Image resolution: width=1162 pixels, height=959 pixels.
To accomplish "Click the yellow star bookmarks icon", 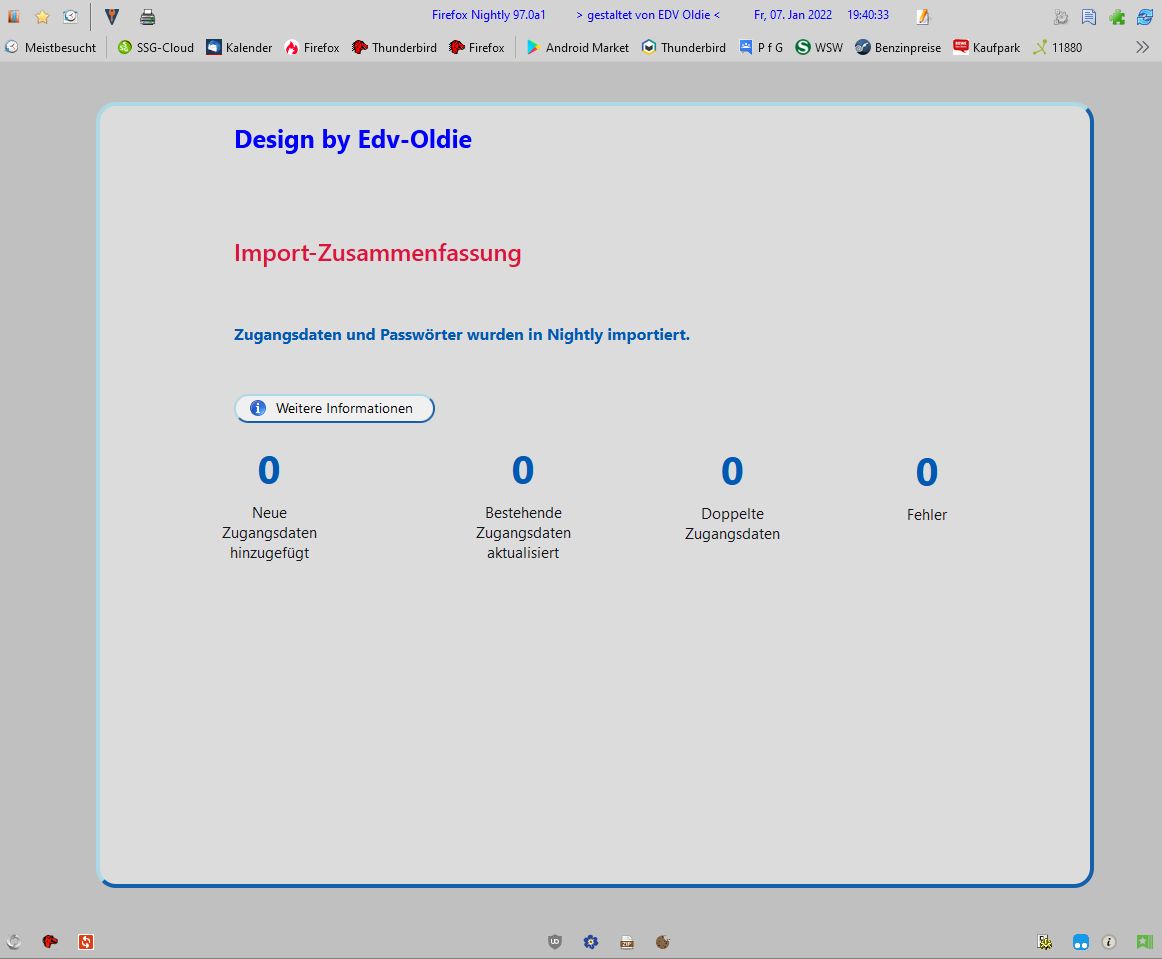I will (x=42, y=16).
